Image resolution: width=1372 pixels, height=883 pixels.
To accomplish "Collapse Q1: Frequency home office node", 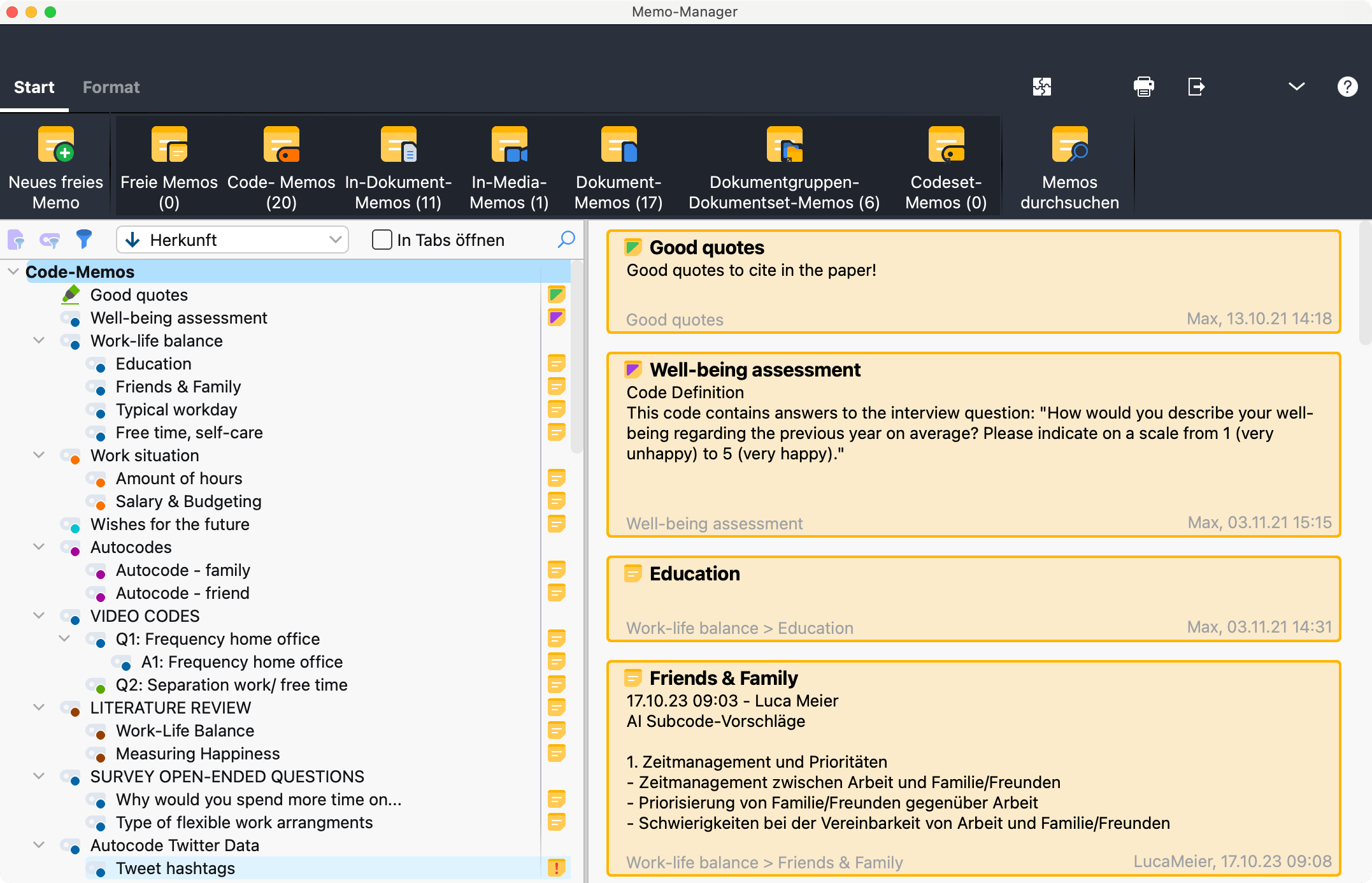I will click(64, 638).
